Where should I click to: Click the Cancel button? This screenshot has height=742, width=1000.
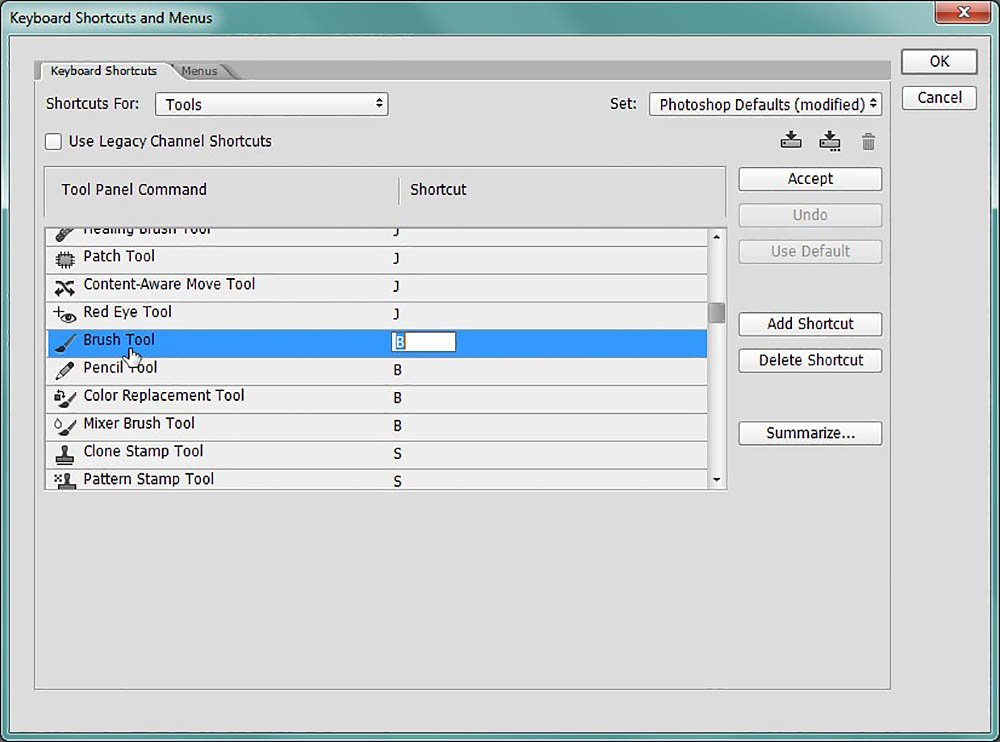pos(939,98)
